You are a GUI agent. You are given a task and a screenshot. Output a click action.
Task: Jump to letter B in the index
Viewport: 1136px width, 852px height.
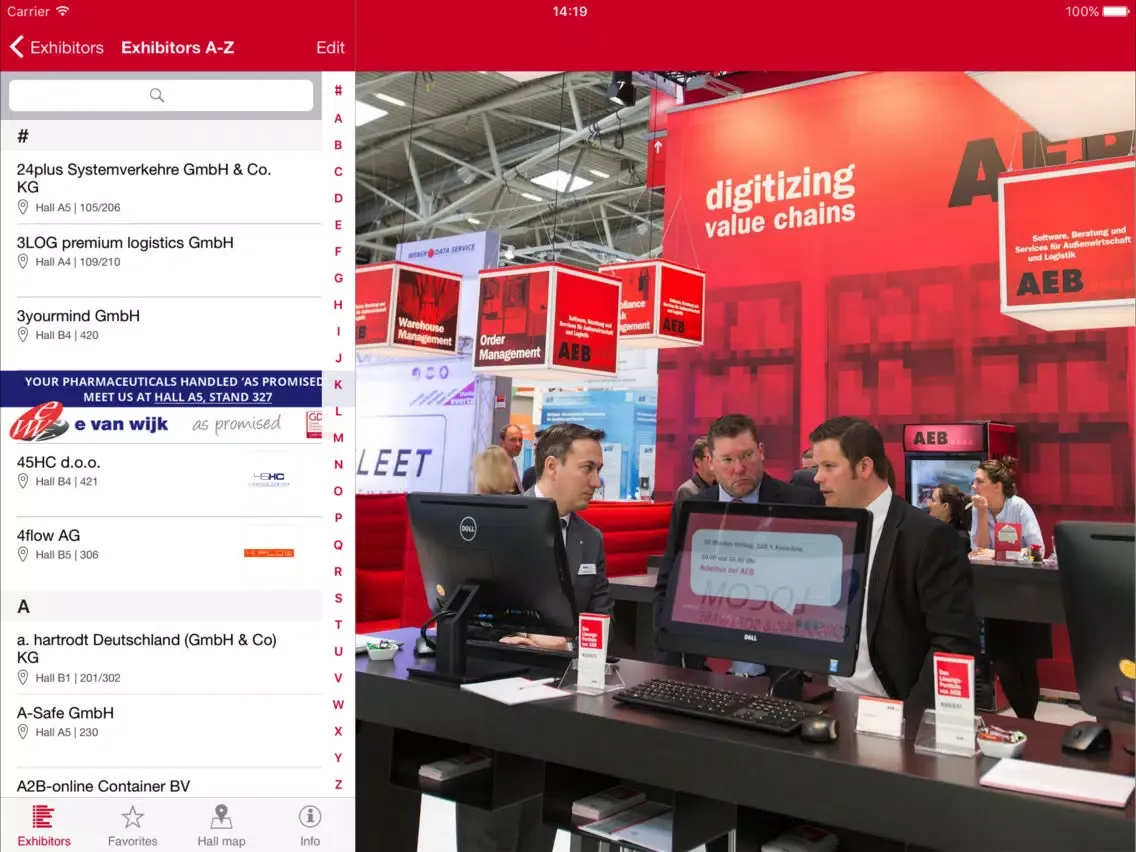pyautogui.click(x=338, y=145)
